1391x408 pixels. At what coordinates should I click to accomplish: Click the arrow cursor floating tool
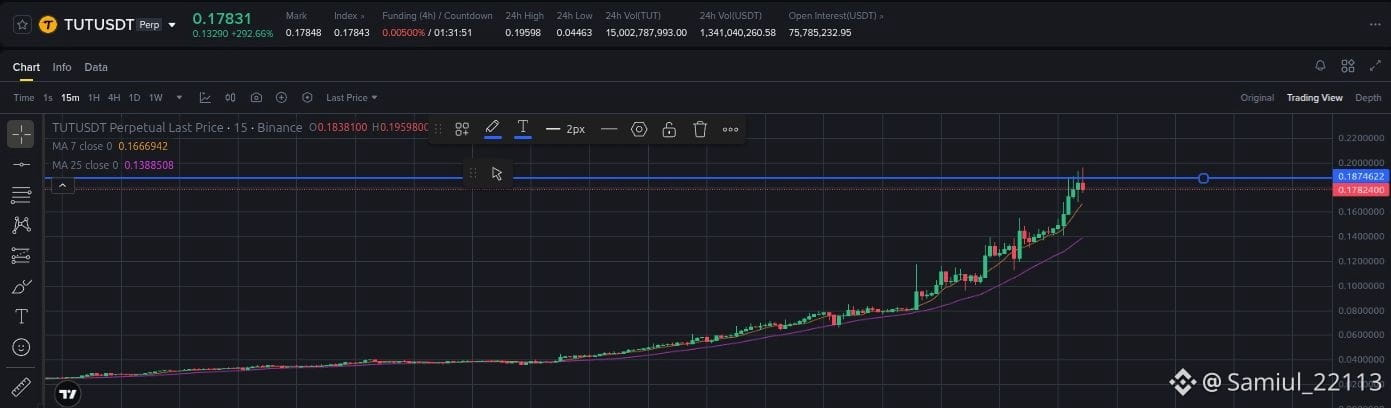click(x=497, y=173)
